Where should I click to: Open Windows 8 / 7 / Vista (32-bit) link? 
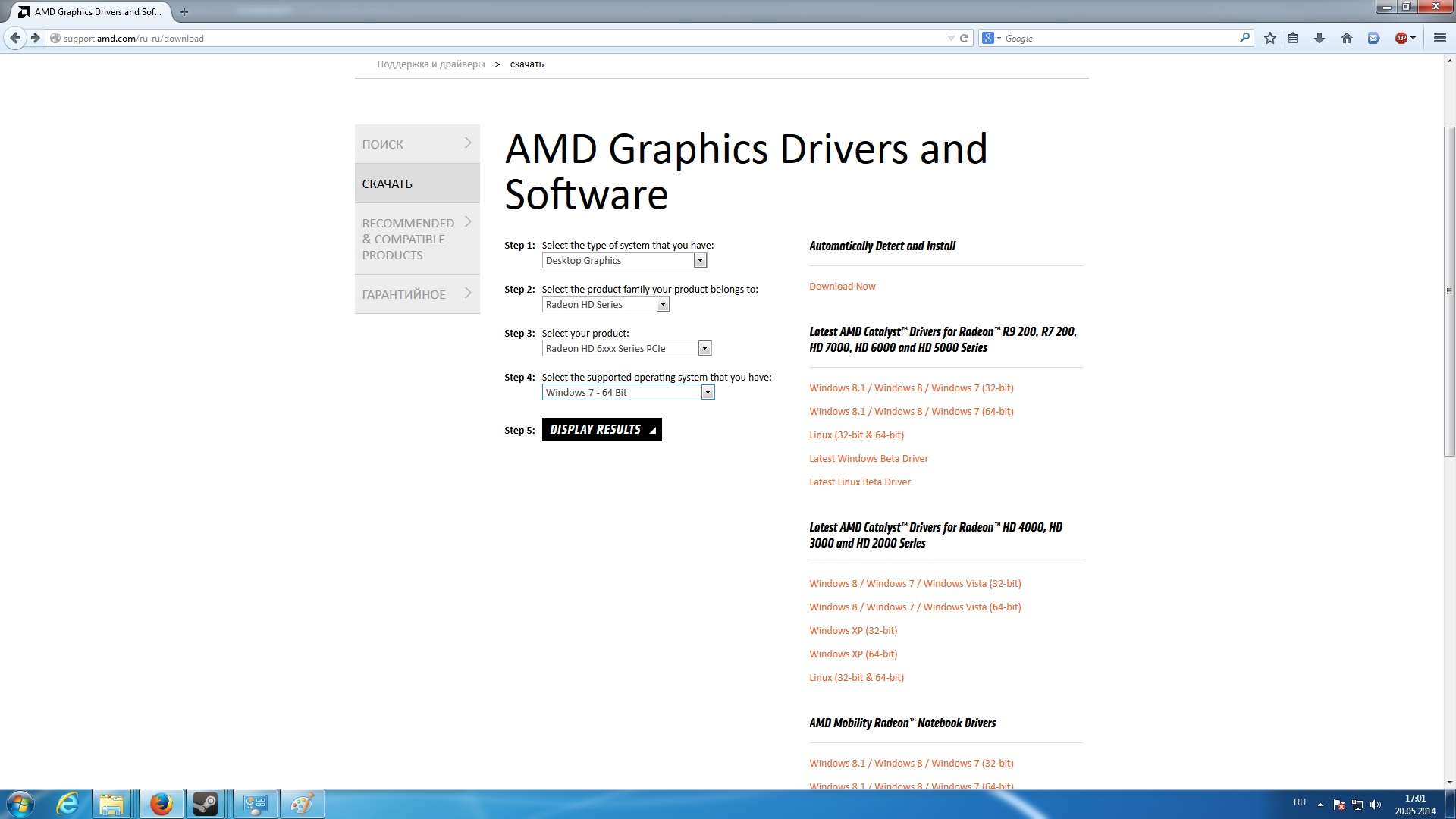915,584
